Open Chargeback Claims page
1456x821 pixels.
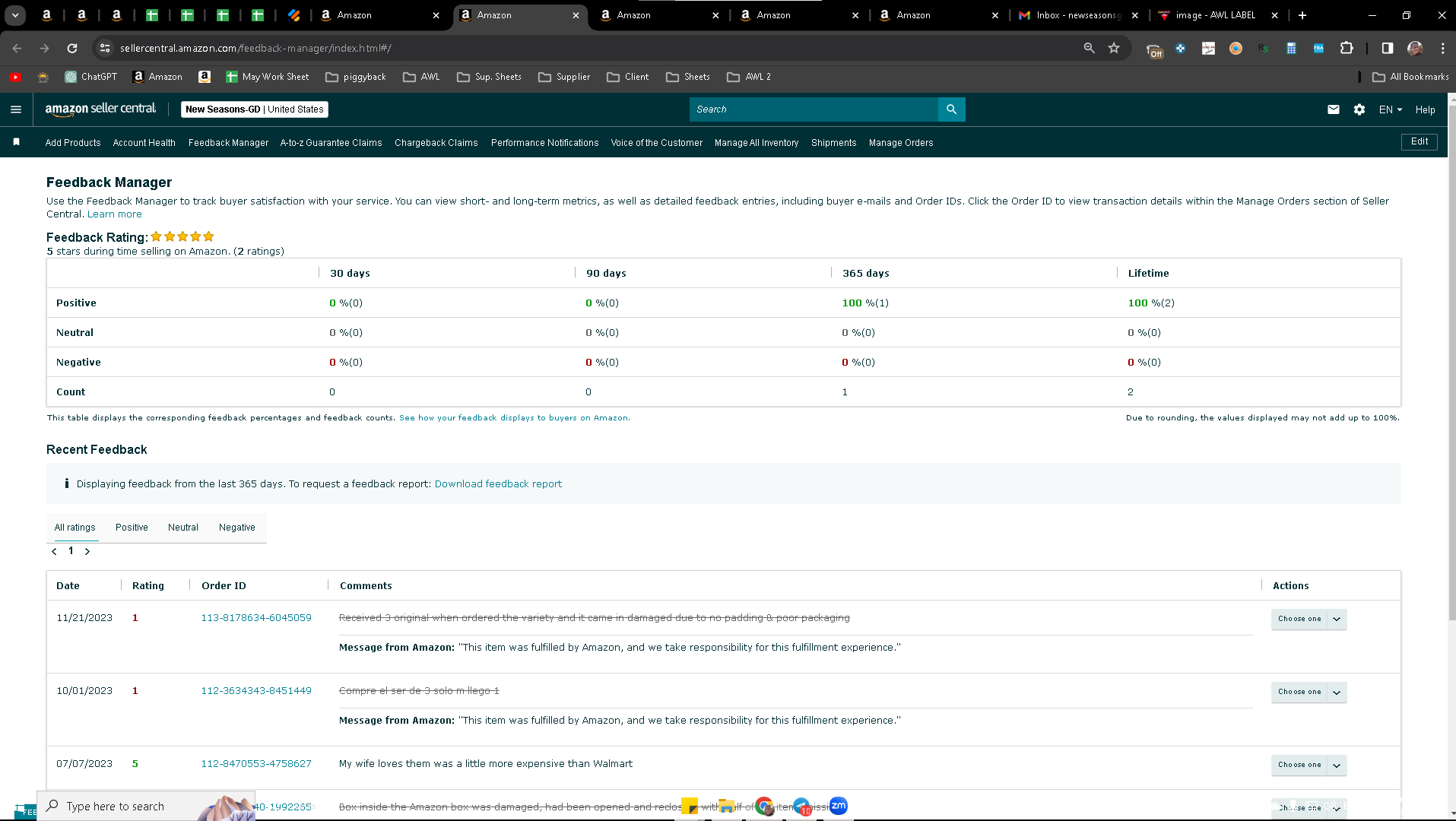tap(436, 143)
